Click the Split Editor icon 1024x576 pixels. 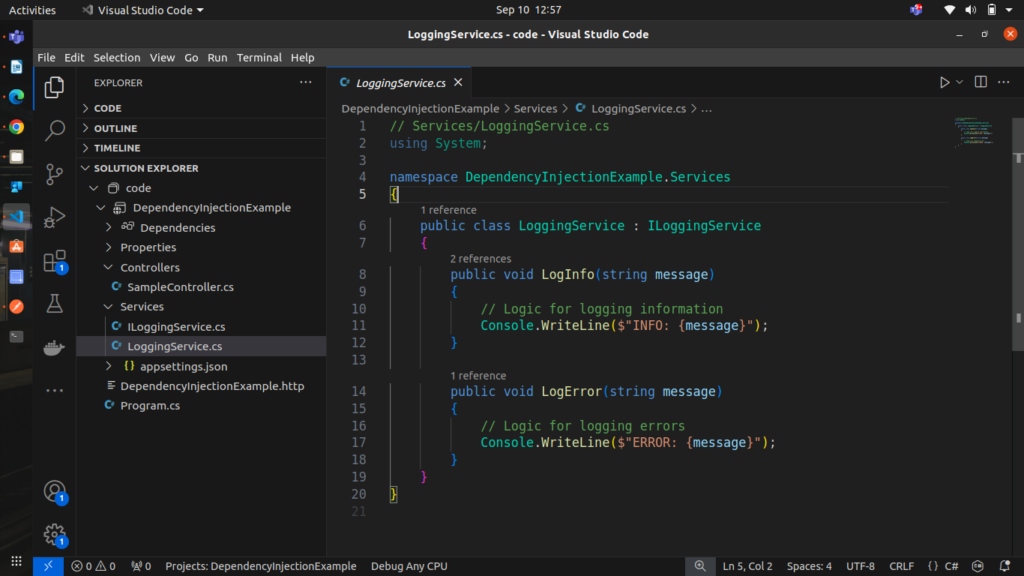tap(980, 82)
